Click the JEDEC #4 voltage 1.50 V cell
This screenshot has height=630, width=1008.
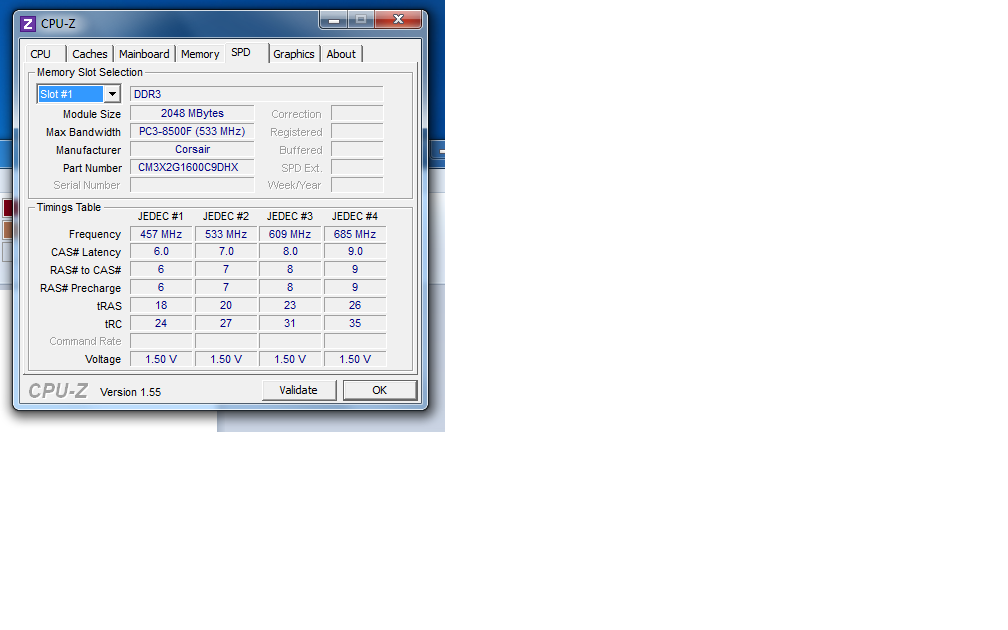click(x=355, y=359)
